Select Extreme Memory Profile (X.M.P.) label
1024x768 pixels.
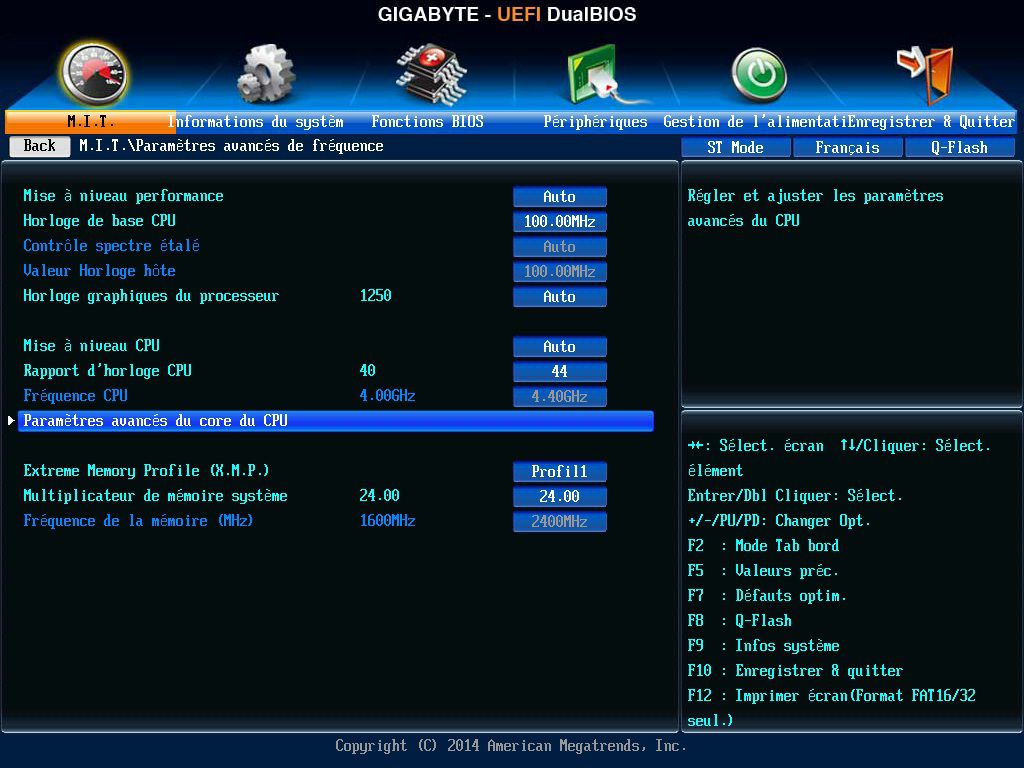(x=146, y=471)
